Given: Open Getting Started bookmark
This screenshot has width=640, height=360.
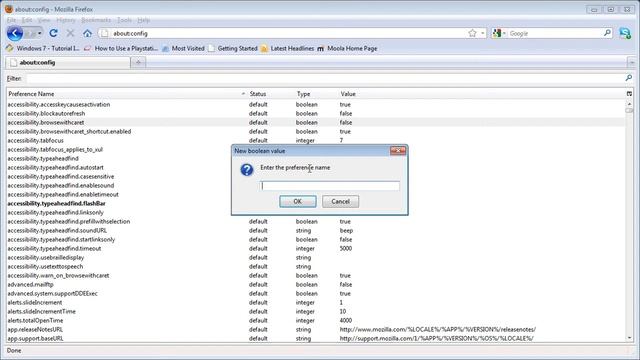Looking at the screenshot, I should tap(233, 49).
